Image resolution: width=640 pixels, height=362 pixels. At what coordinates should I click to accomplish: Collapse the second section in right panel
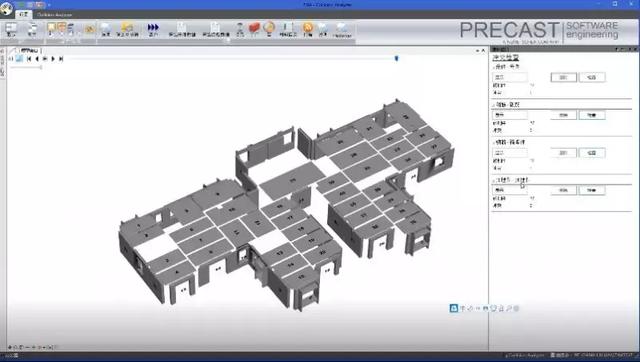coord(494,105)
